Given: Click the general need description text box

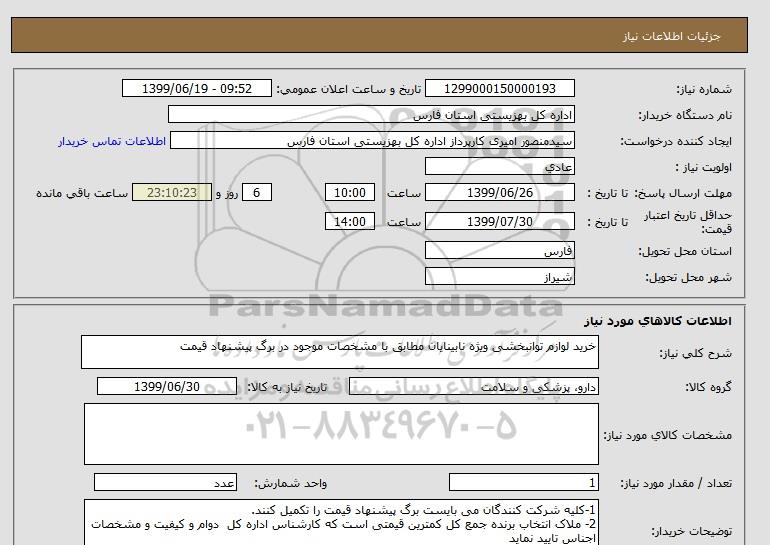Looking at the screenshot, I should [x=340, y=352].
